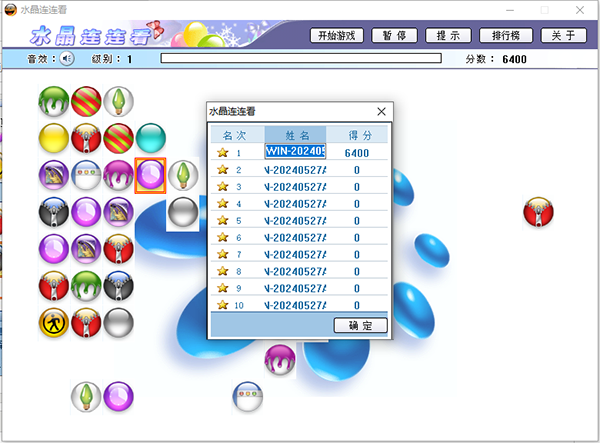Click the yellow crystal ball tile
This screenshot has width=600, height=443.
pyautogui.click(x=54, y=138)
